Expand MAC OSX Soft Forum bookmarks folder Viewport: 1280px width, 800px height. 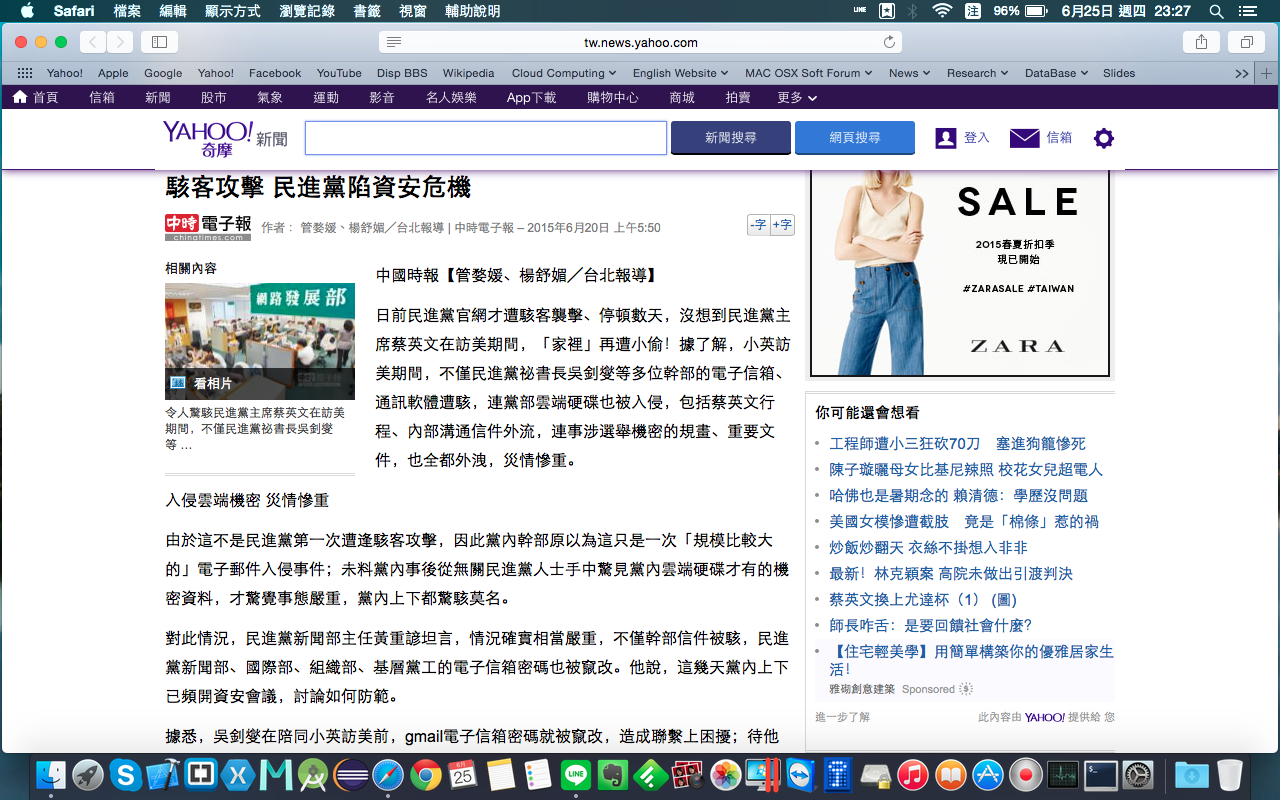tap(808, 73)
